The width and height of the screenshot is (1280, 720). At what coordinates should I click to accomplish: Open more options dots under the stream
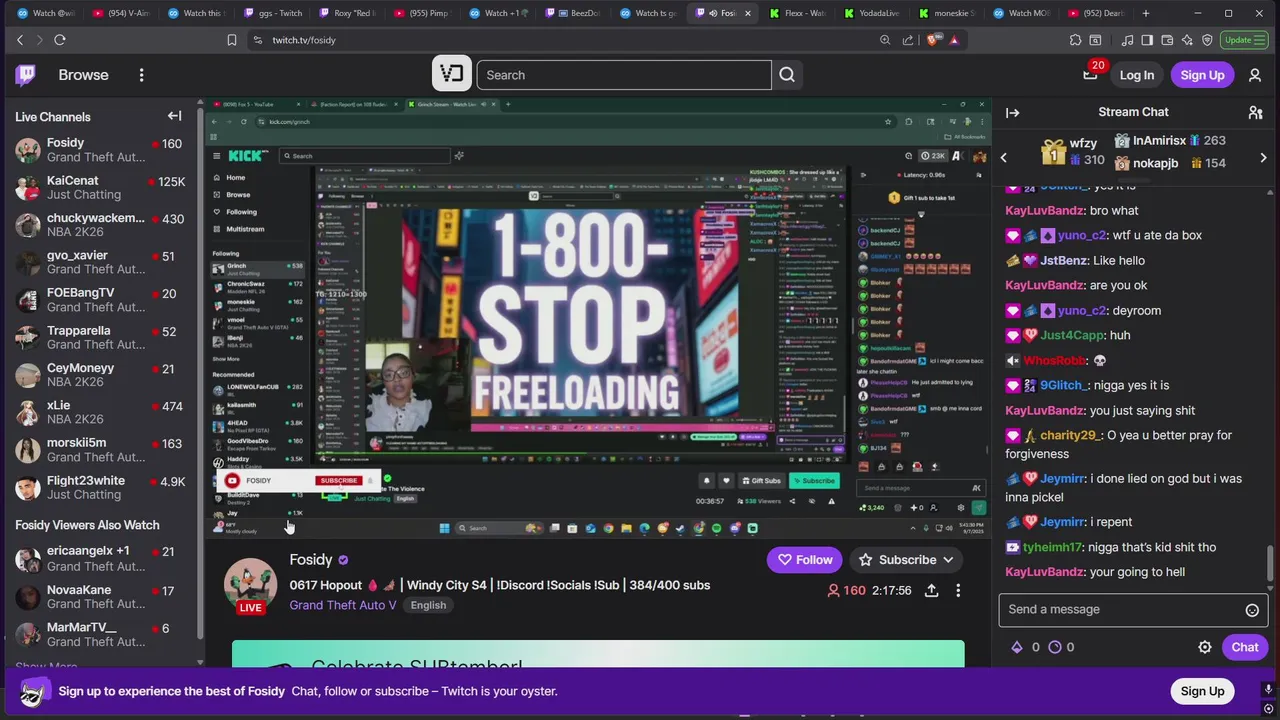[958, 590]
